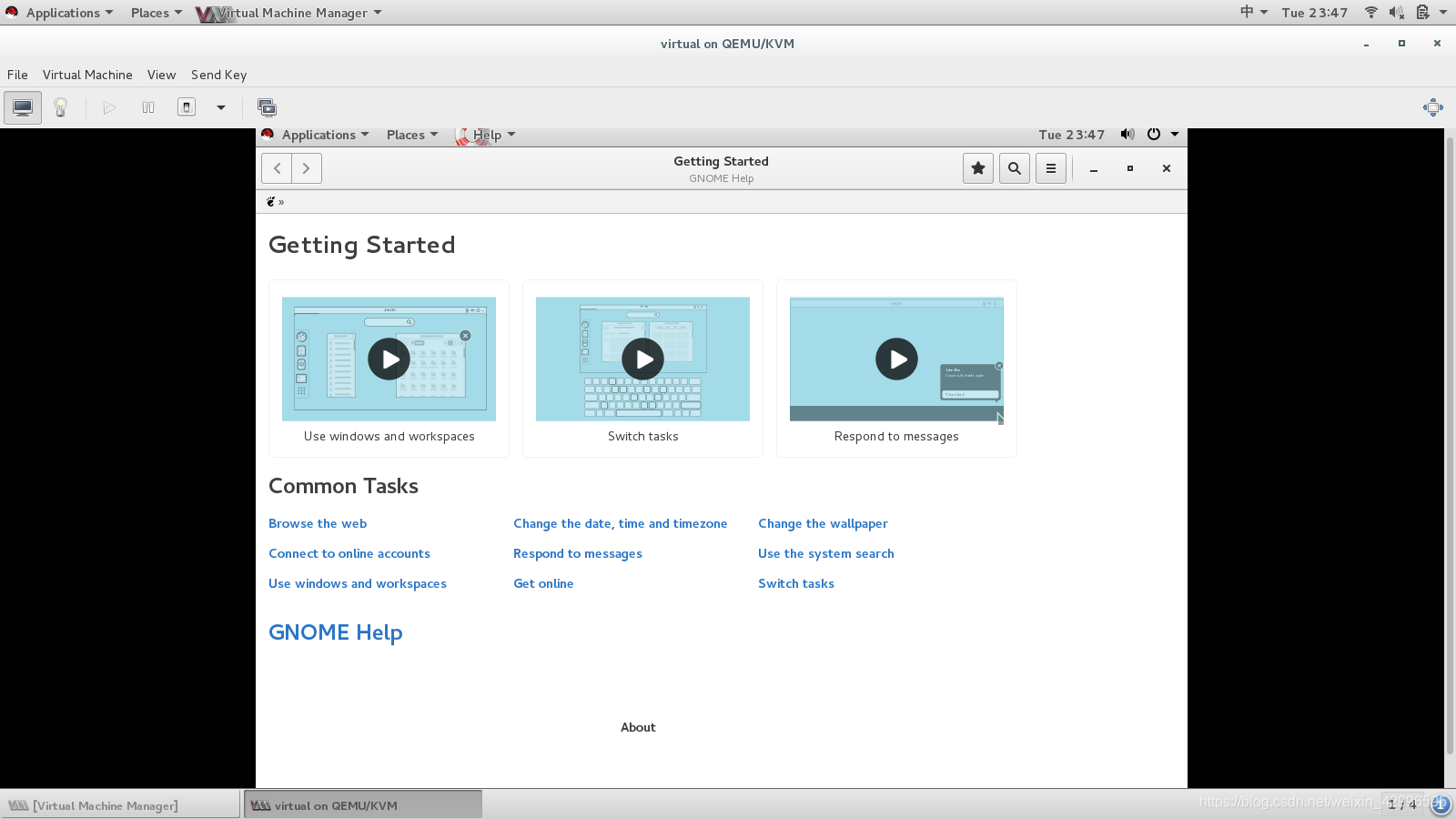Pause the virtual machine
1456x819 pixels.
(x=148, y=107)
